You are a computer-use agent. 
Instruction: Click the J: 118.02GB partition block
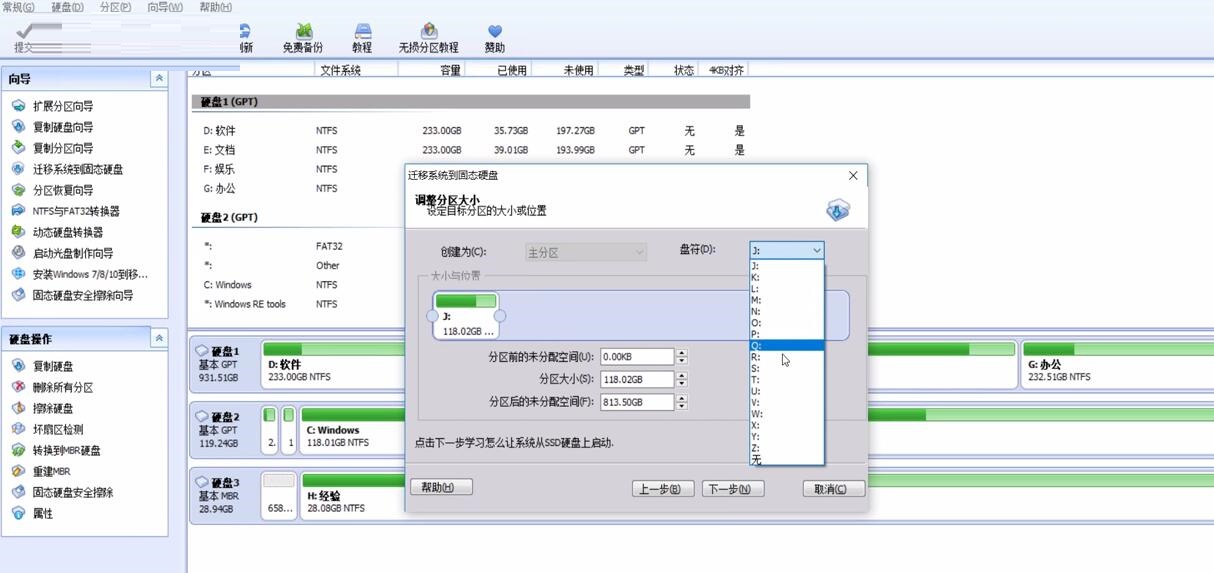466,316
